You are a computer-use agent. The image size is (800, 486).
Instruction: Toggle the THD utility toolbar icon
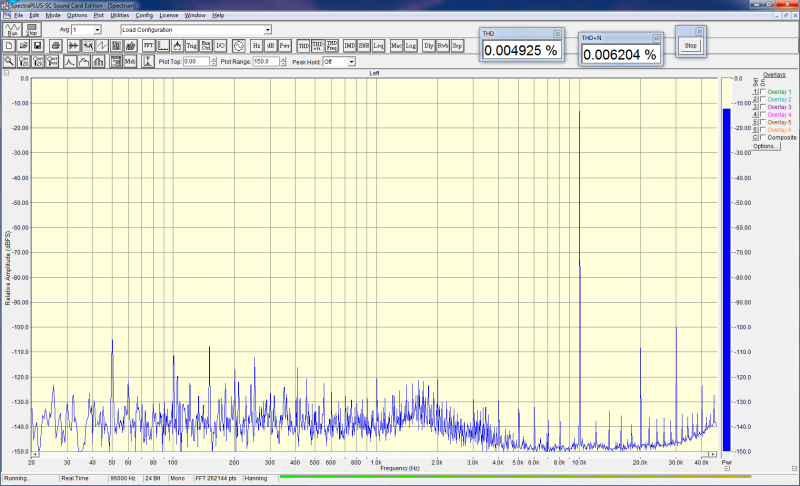303,46
